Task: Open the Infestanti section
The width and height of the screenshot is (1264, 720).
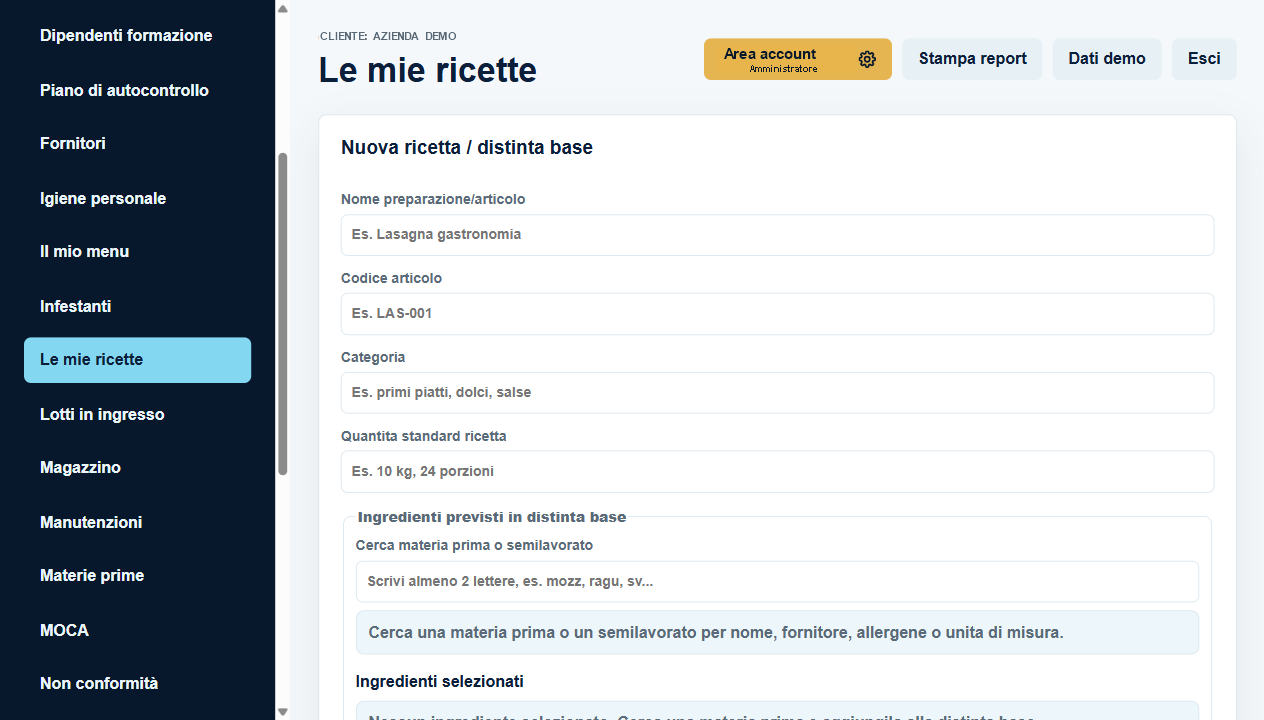Action: point(137,306)
